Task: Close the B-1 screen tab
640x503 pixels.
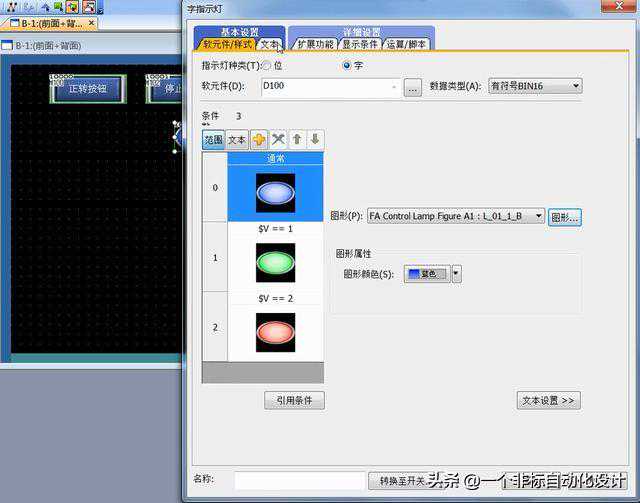Action: coord(91,23)
